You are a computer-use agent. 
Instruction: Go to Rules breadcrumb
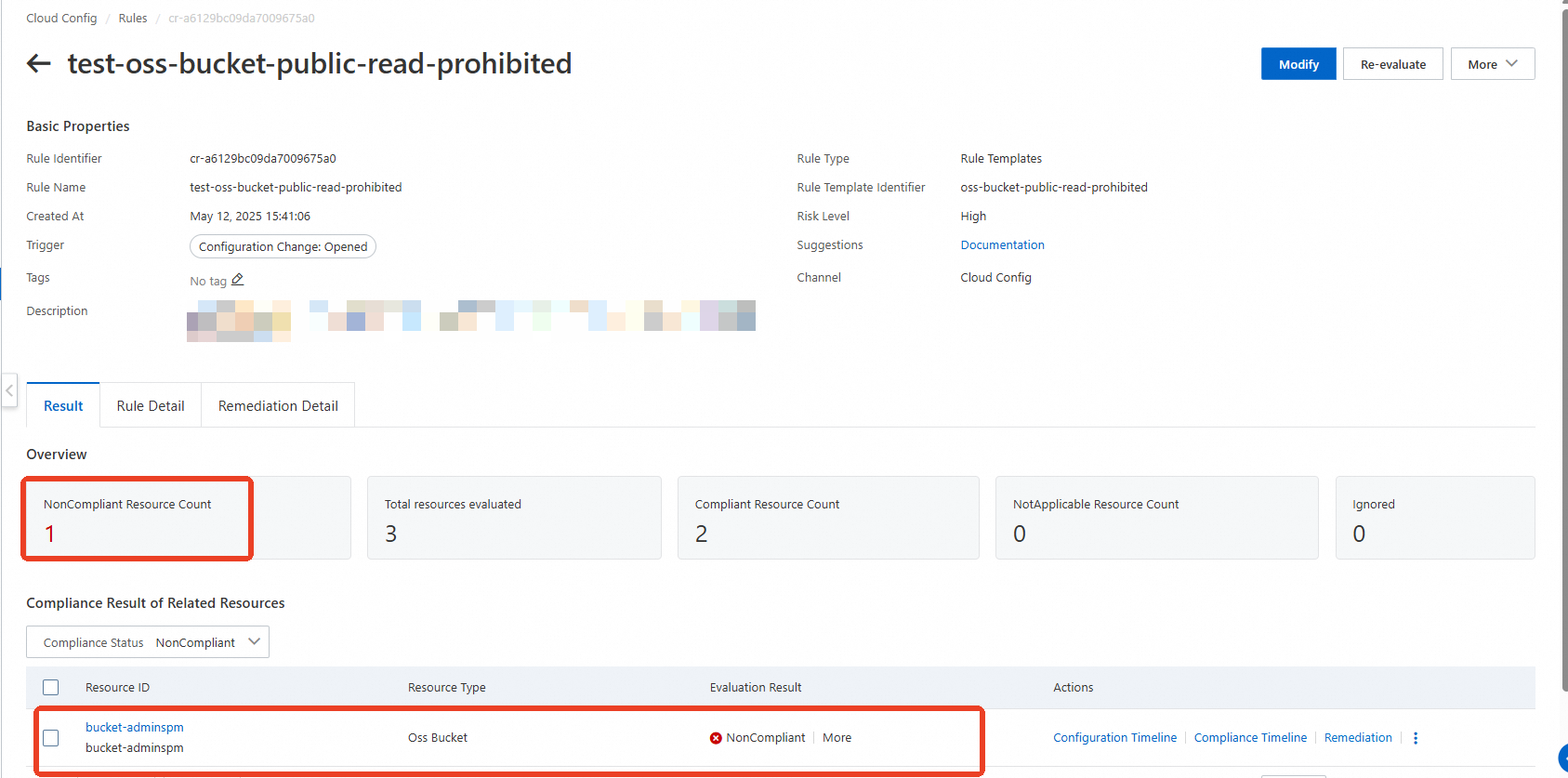[x=133, y=19]
